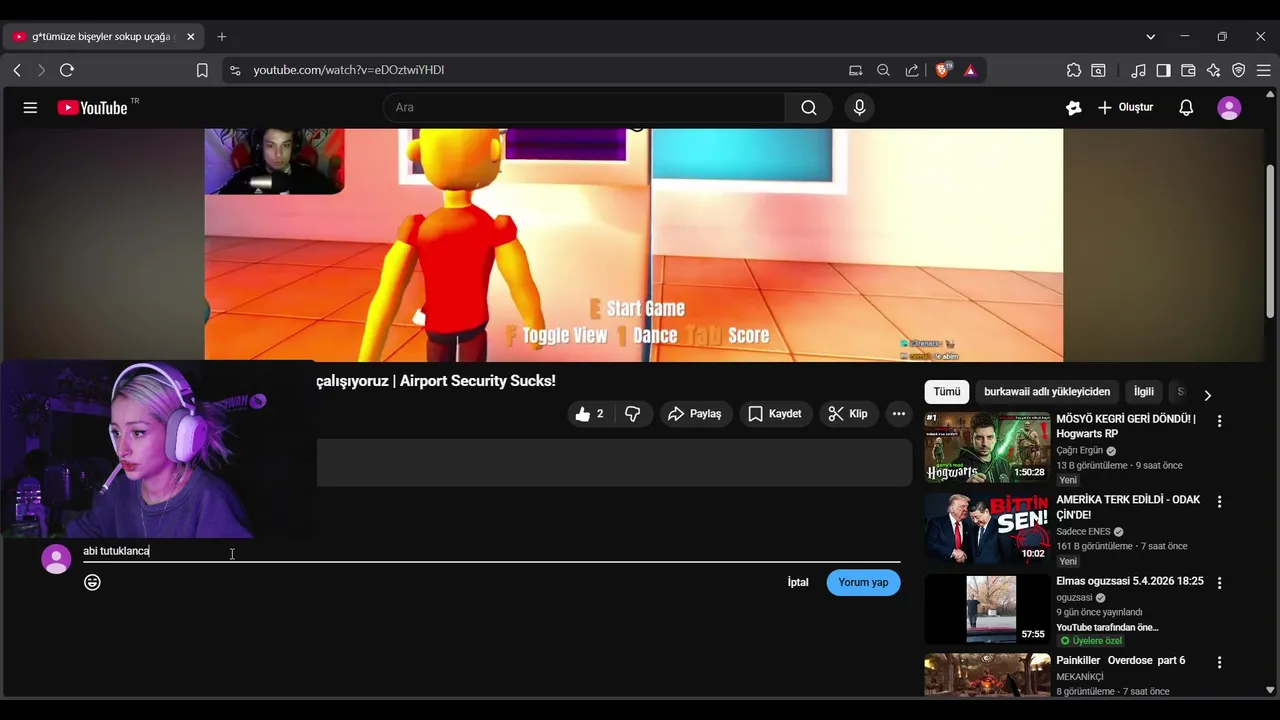Click the comment text field
This screenshot has height=720, width=1280.
tap(491, 551)
